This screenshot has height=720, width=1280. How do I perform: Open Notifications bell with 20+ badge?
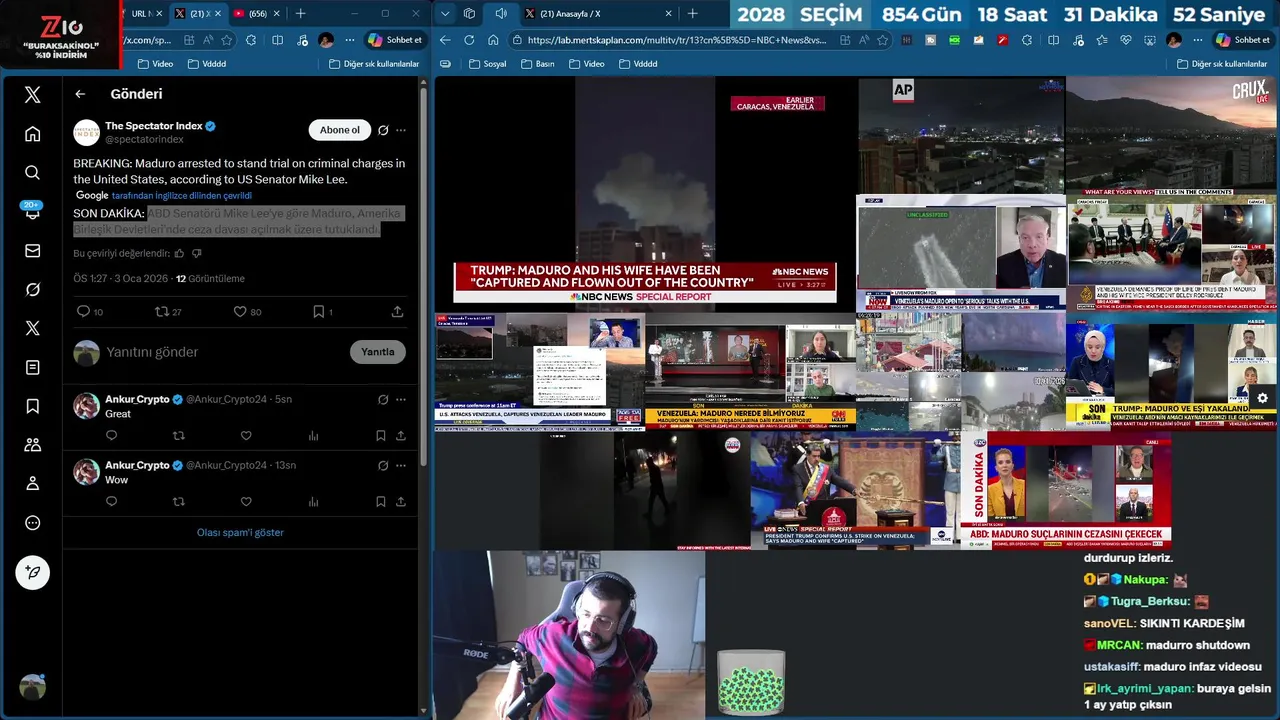click(x=32, y=212)
